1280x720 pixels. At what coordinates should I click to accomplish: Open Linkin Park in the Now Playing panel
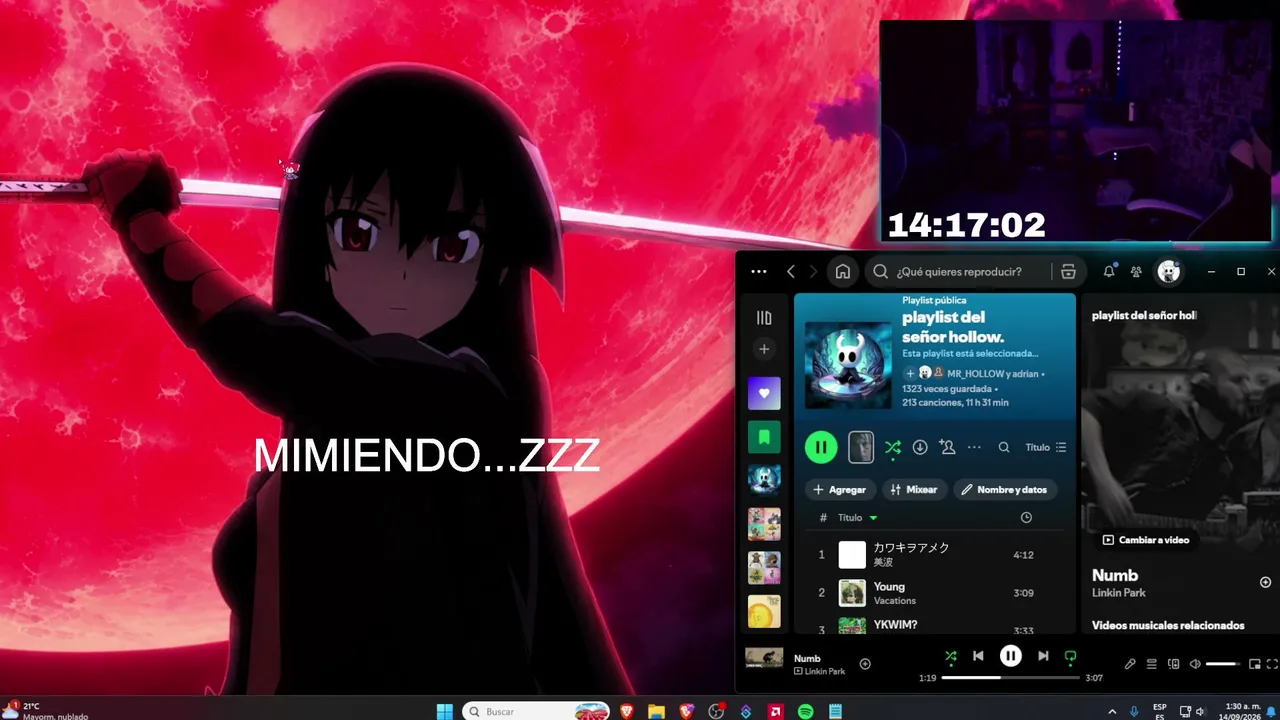tap(1119, 593)
